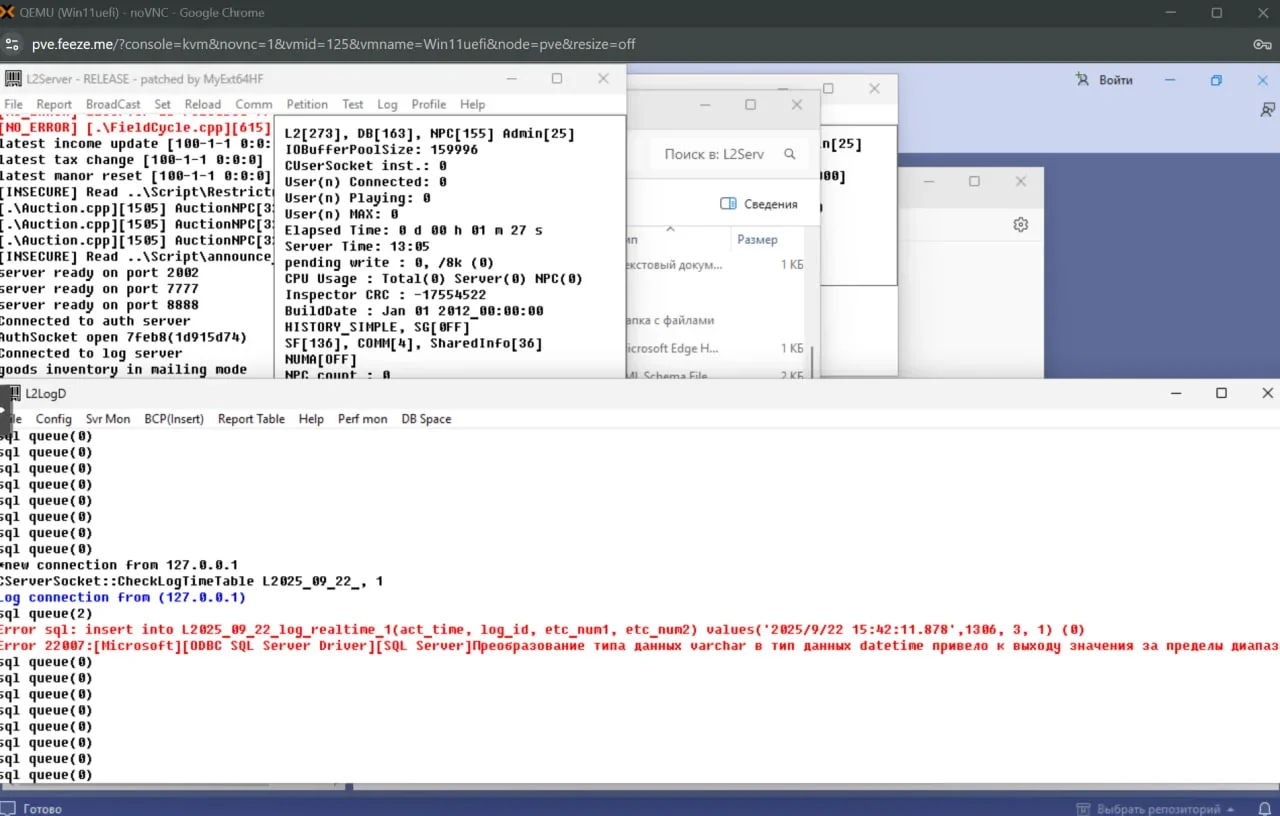The image size is (1280, 816).
Task: Restore down the Войти background window
Action: click(x=1216, y=80)
